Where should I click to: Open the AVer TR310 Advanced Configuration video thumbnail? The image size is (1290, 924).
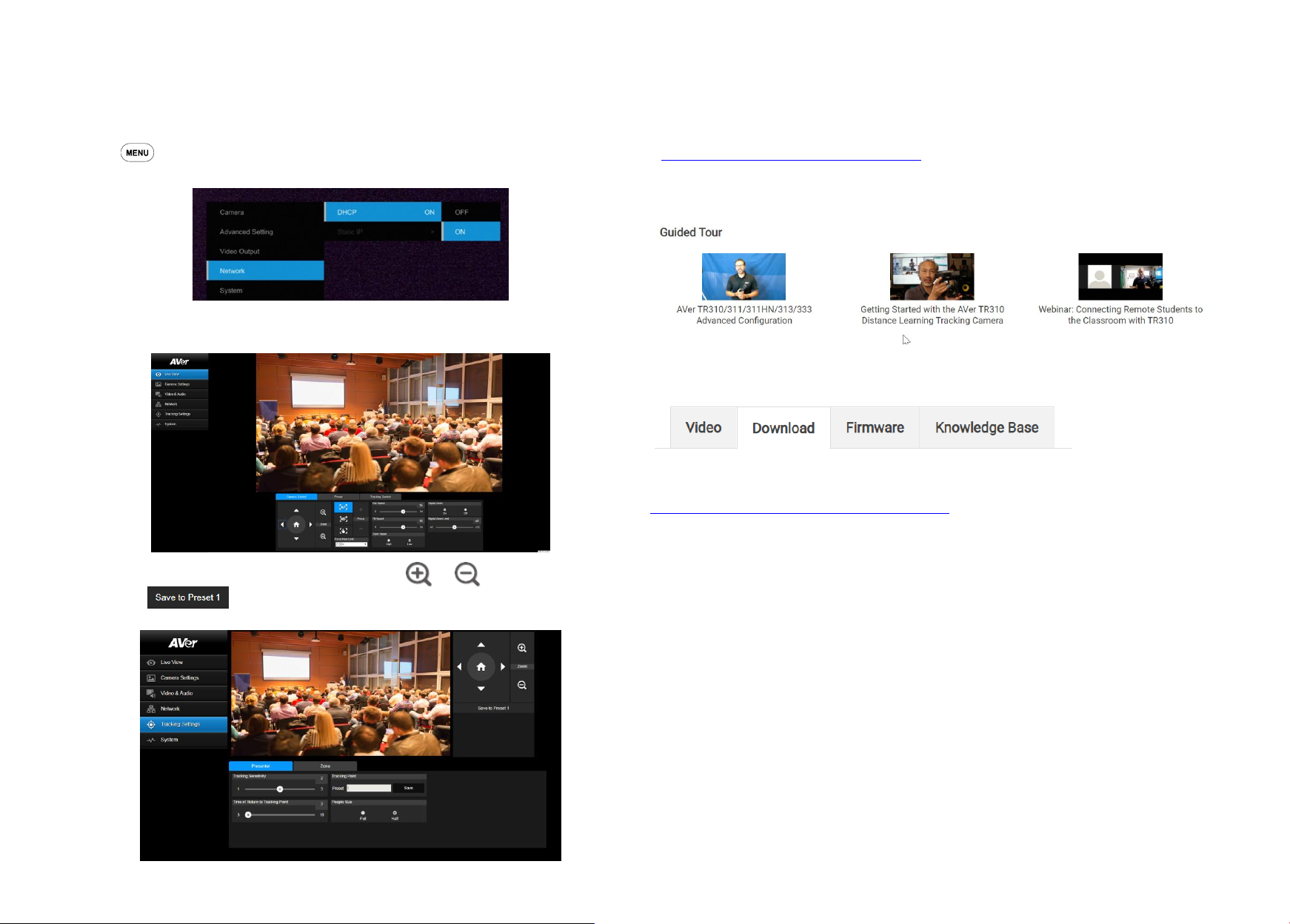pyautogui.click(x=743, y=276)
